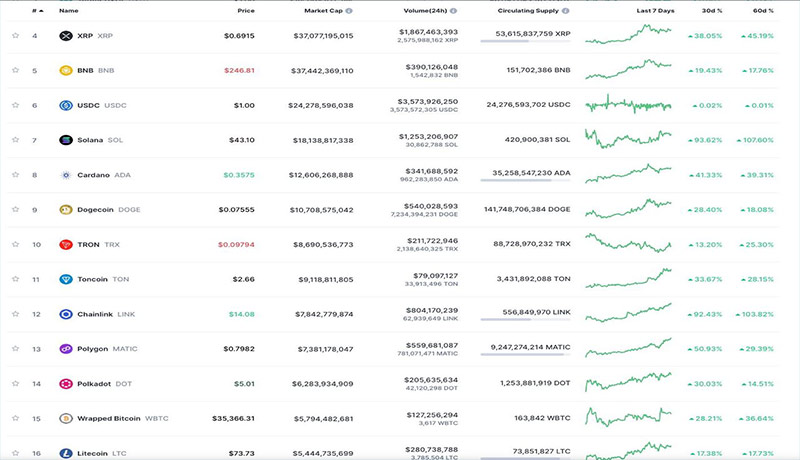Toggle the Toncoin watchlist star
Image resolution: width=800 pixels, height=460 pixels.
[x=15, y=278]
